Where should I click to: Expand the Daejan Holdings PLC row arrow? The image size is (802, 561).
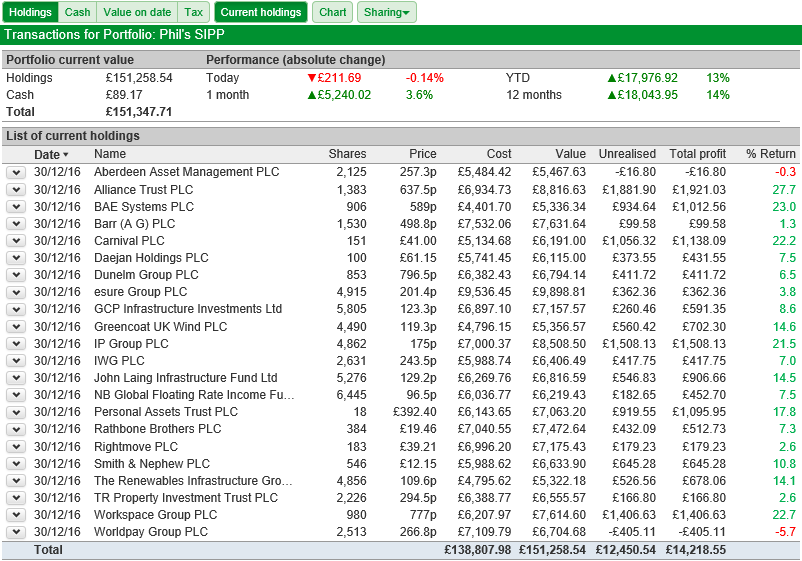point(16,258)
